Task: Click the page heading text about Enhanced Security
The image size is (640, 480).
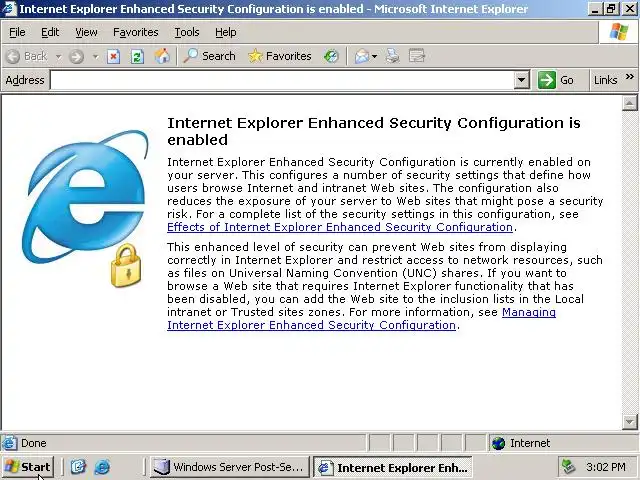Action: pos(374,131)
